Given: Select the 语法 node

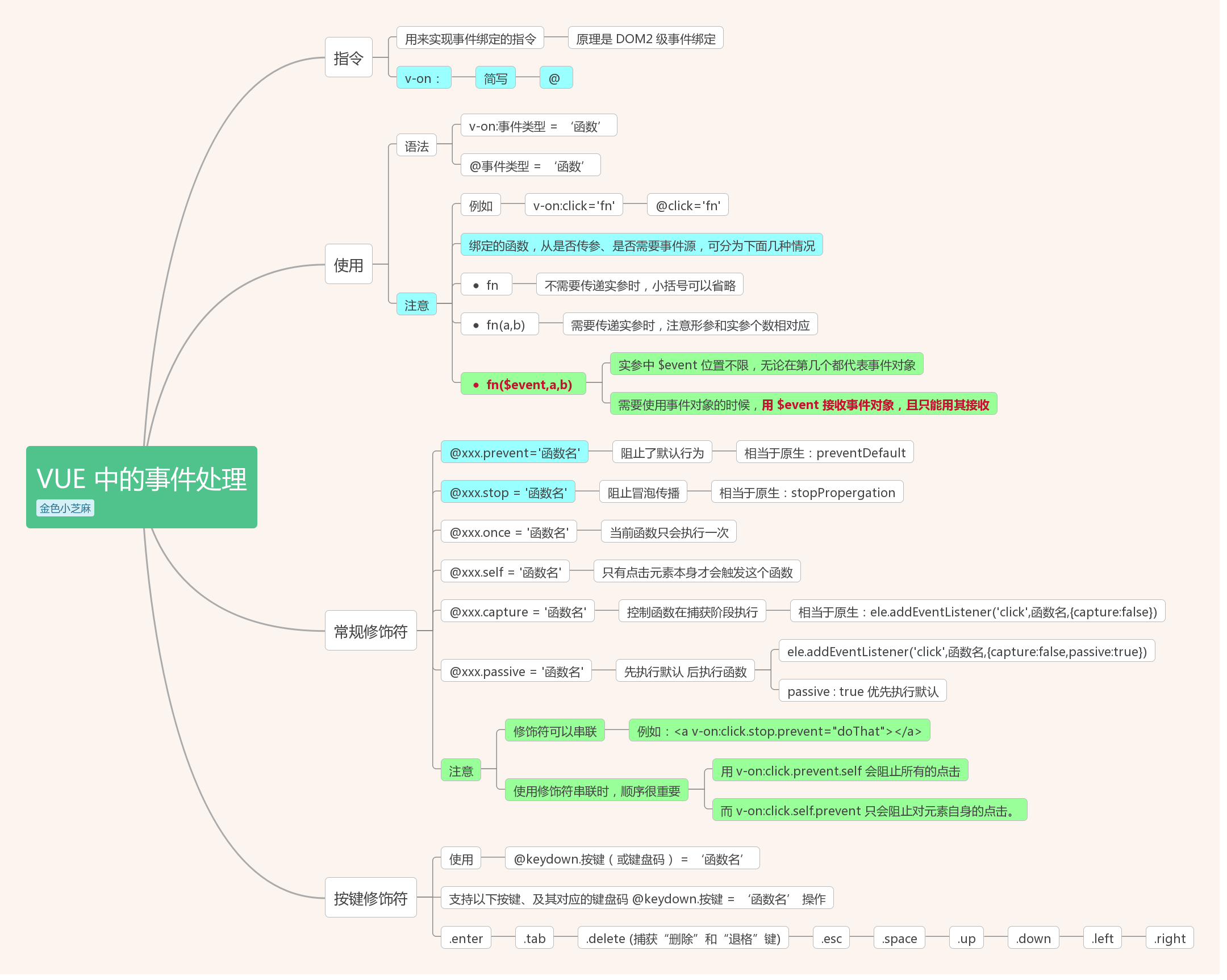Looking at the screenshot, I should [x=416, y=145].
